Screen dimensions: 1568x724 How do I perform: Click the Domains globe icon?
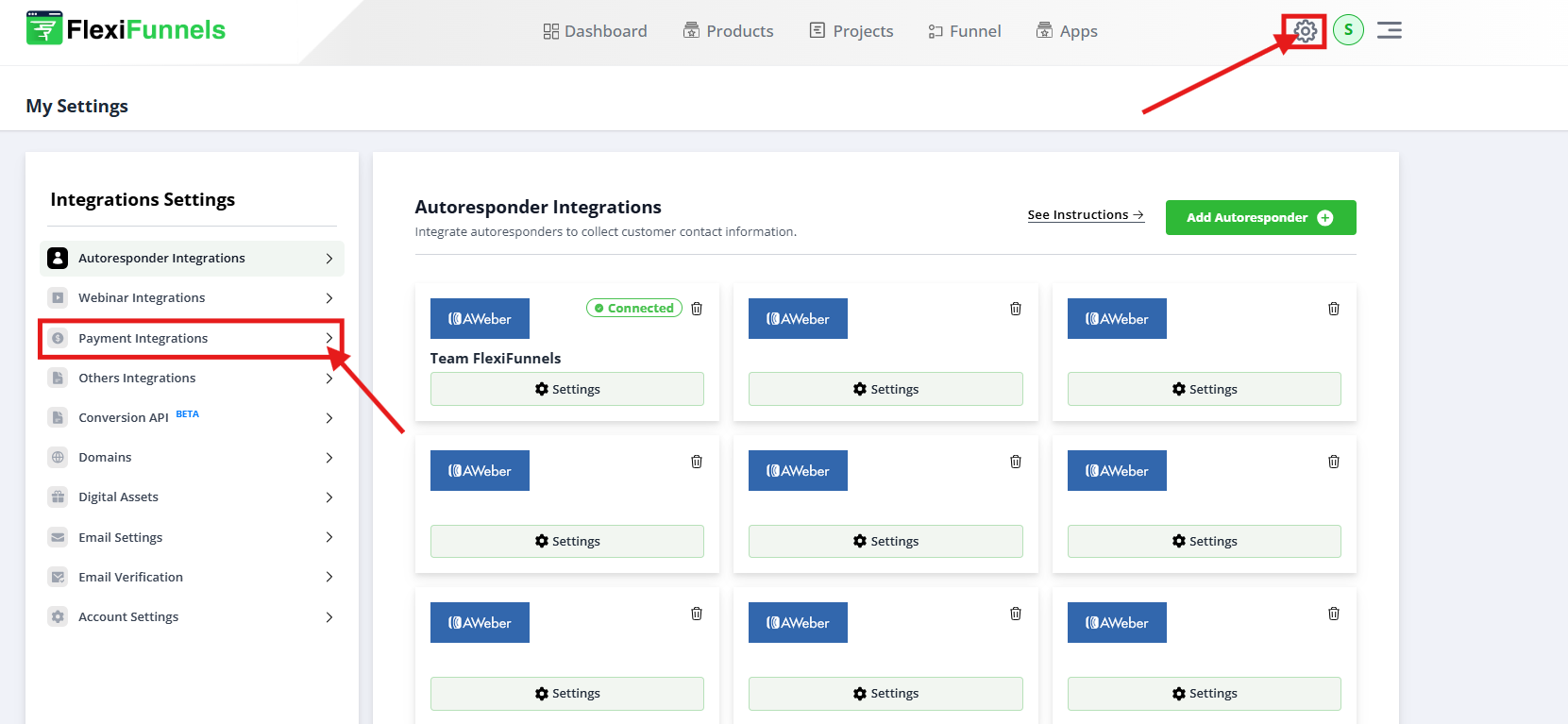(58, 457)
